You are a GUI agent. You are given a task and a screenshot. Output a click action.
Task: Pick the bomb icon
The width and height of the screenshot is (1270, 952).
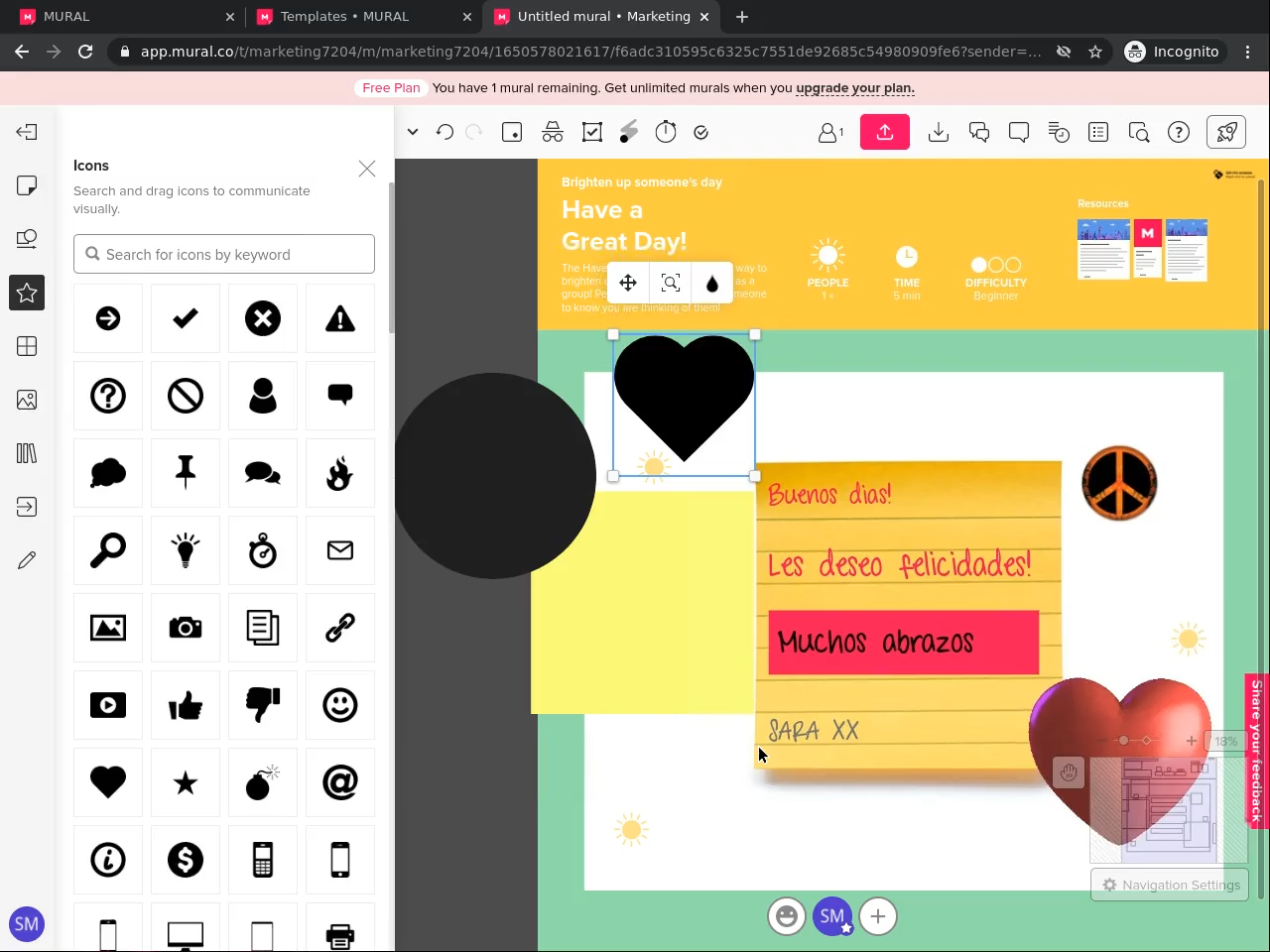coord(263,782)
